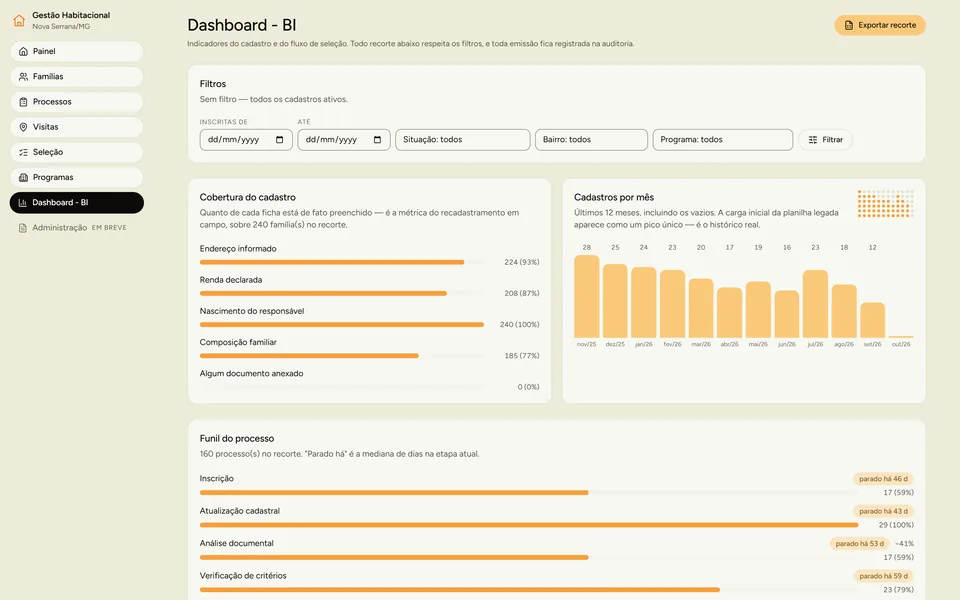Click the "208 (87%)" value
The height and width of the screenshot is (600, 960).
tap(522, 293)
